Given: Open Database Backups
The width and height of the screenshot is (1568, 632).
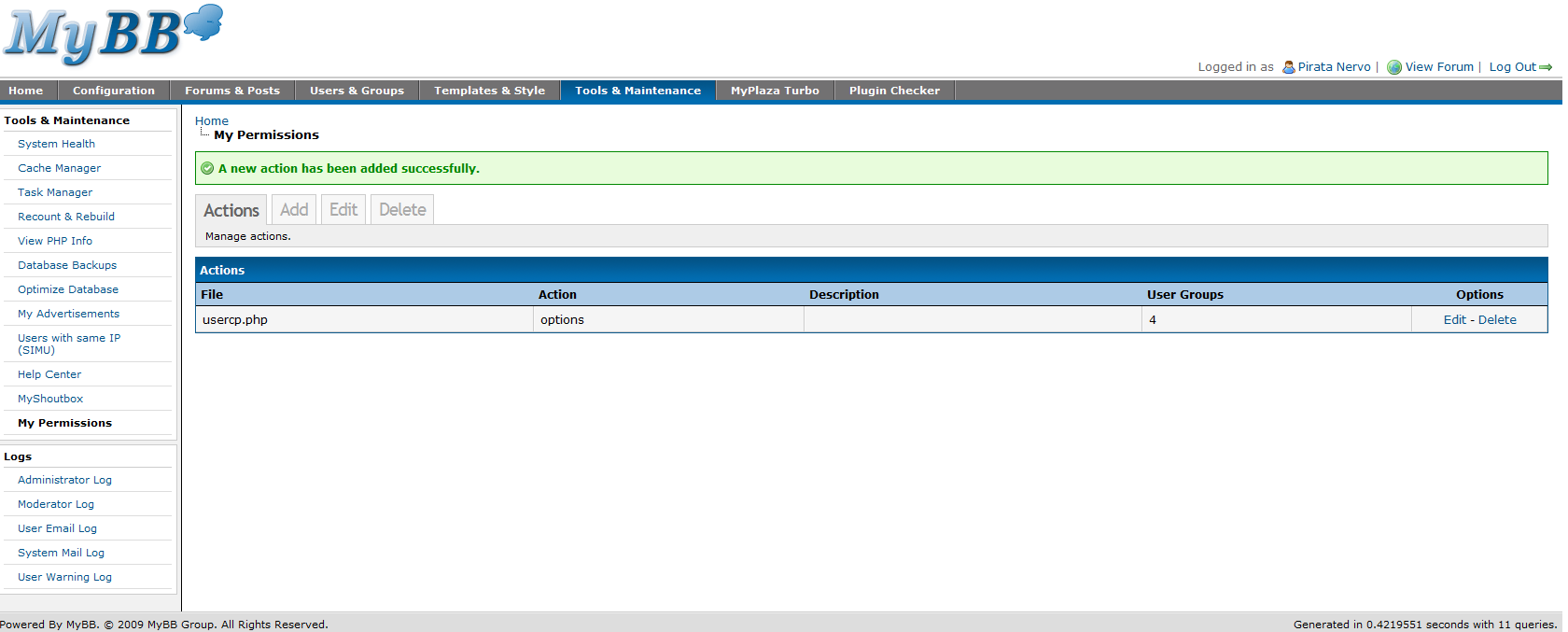Looking at the screenshot, I should (x=67, y=265).
